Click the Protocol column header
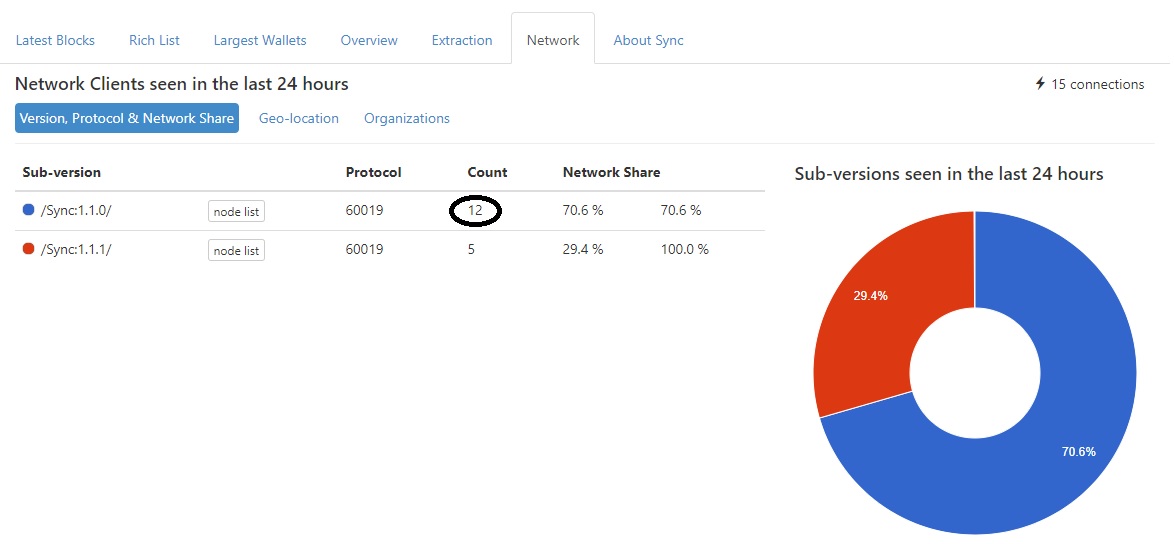The height and width of the screenshot is (544, 1174). [374, 172]
